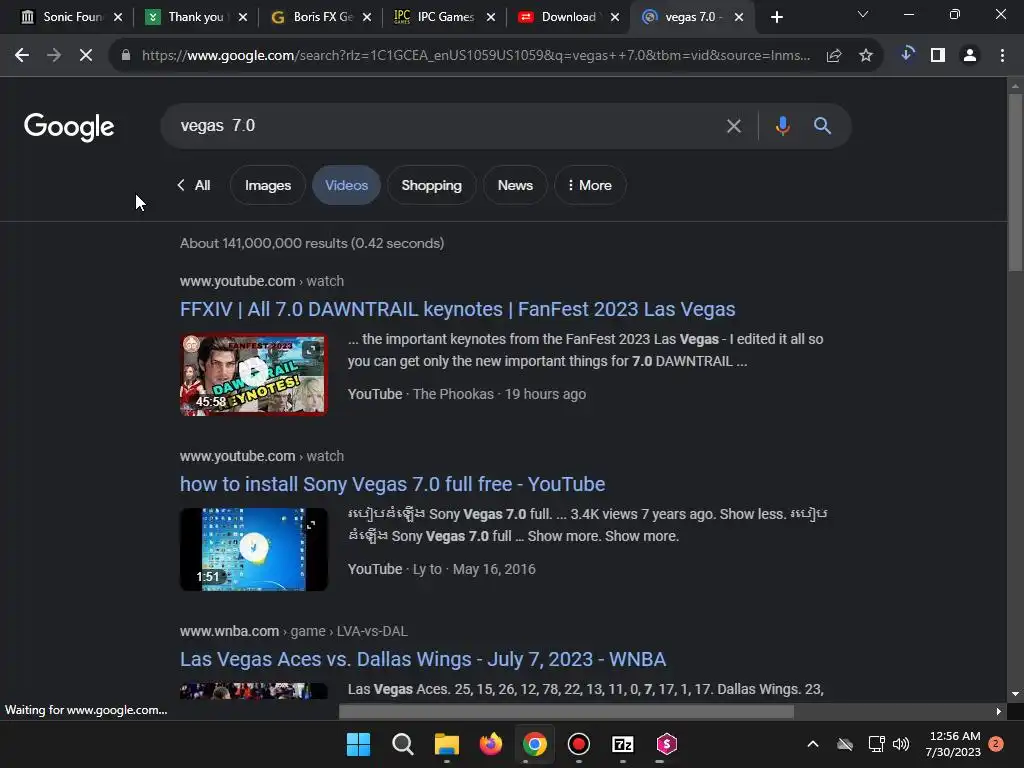This screenshot has height=768, width=1024.
Task: Open volume control in system tray
Action: pyautogui.click(x=901, y=744)
